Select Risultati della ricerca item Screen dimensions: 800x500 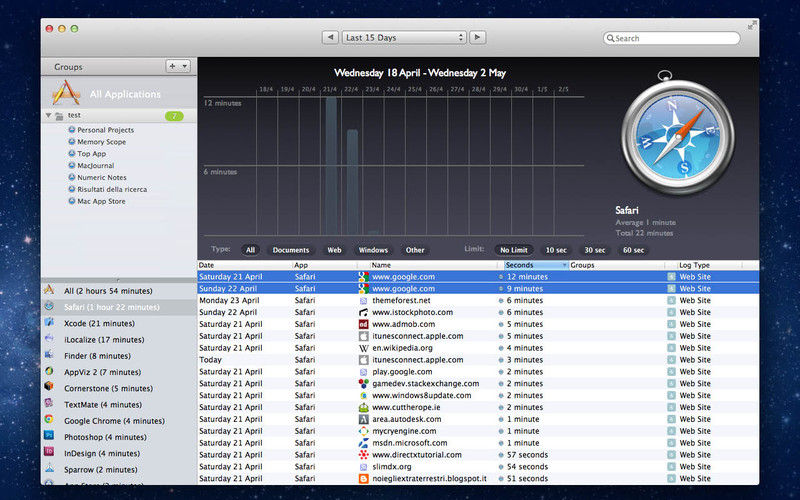(112, 189)
